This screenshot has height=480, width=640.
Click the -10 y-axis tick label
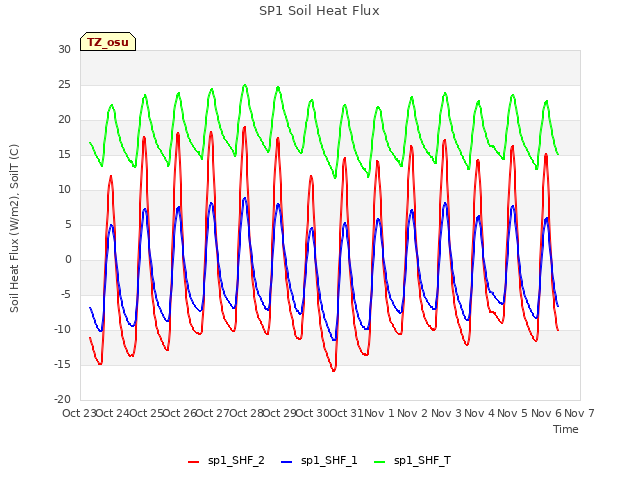pos(62,329)
